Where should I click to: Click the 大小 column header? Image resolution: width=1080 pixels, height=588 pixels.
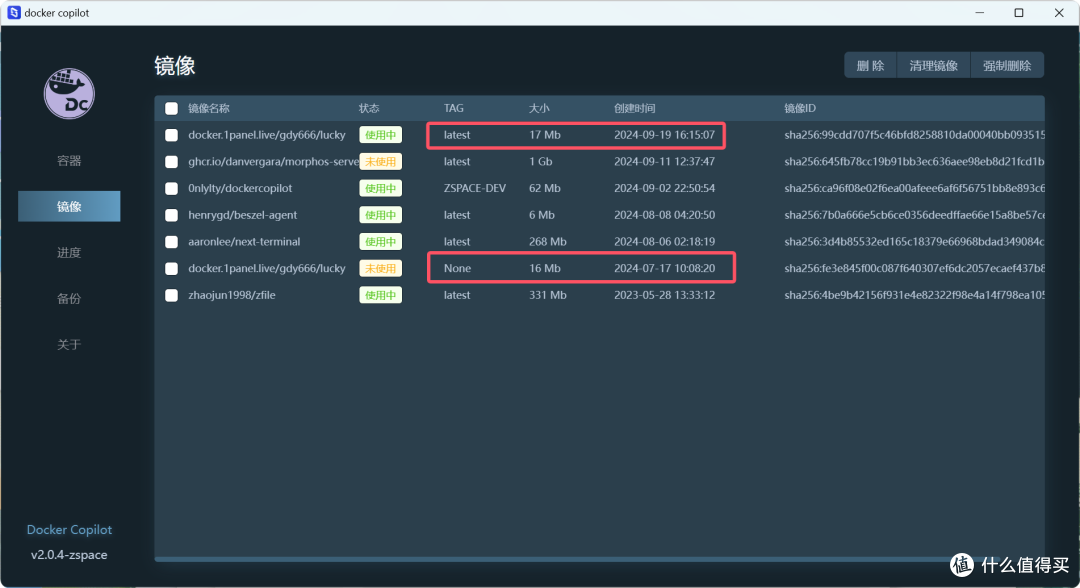click(x=539, y=108)
